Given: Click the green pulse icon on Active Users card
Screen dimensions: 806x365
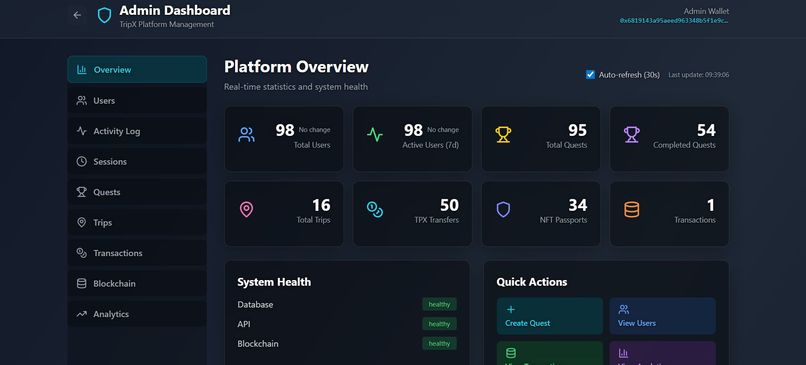Looking at the screenshot, I should pos(375,135).
